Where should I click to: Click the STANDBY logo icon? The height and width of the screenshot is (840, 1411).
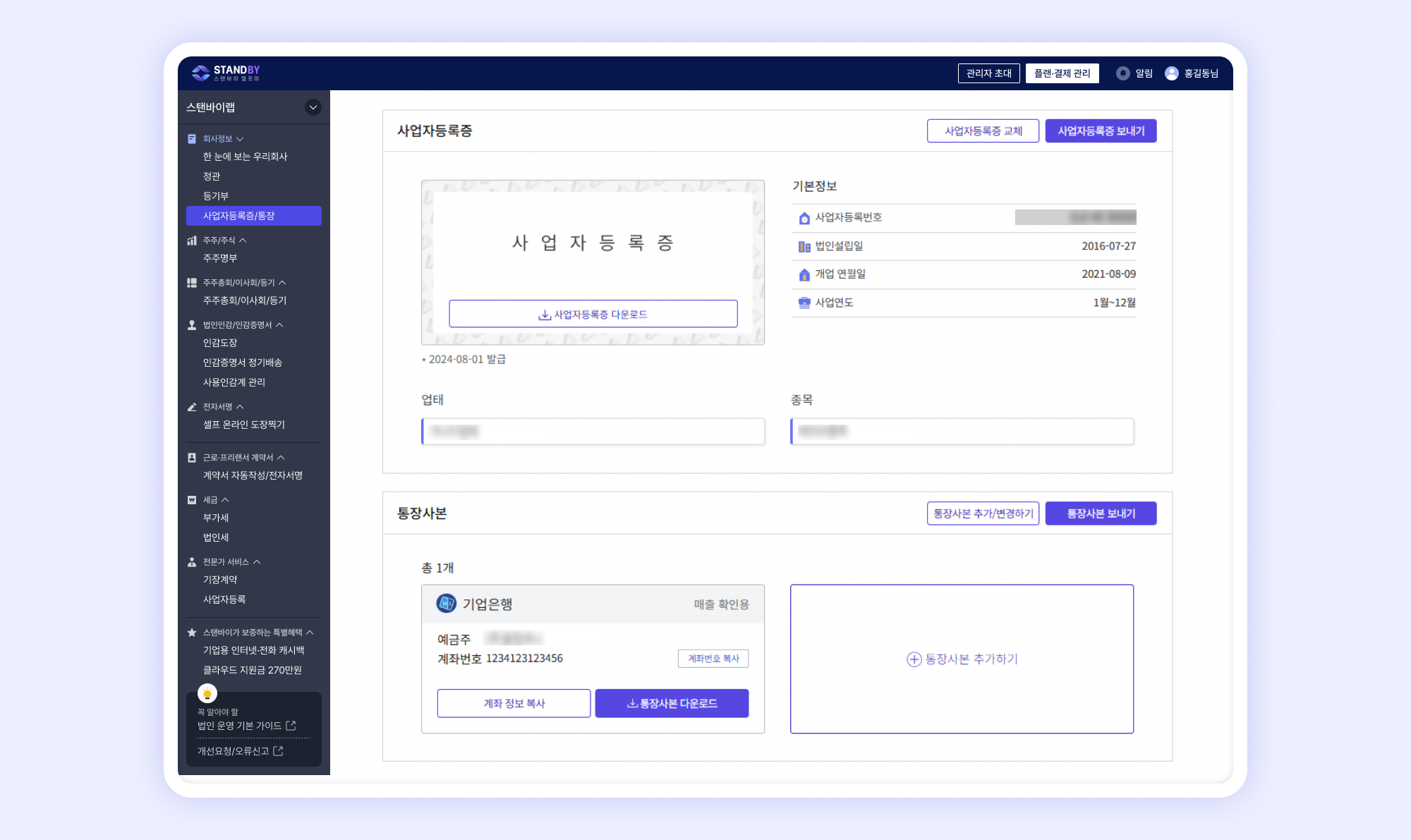[201, 73]
